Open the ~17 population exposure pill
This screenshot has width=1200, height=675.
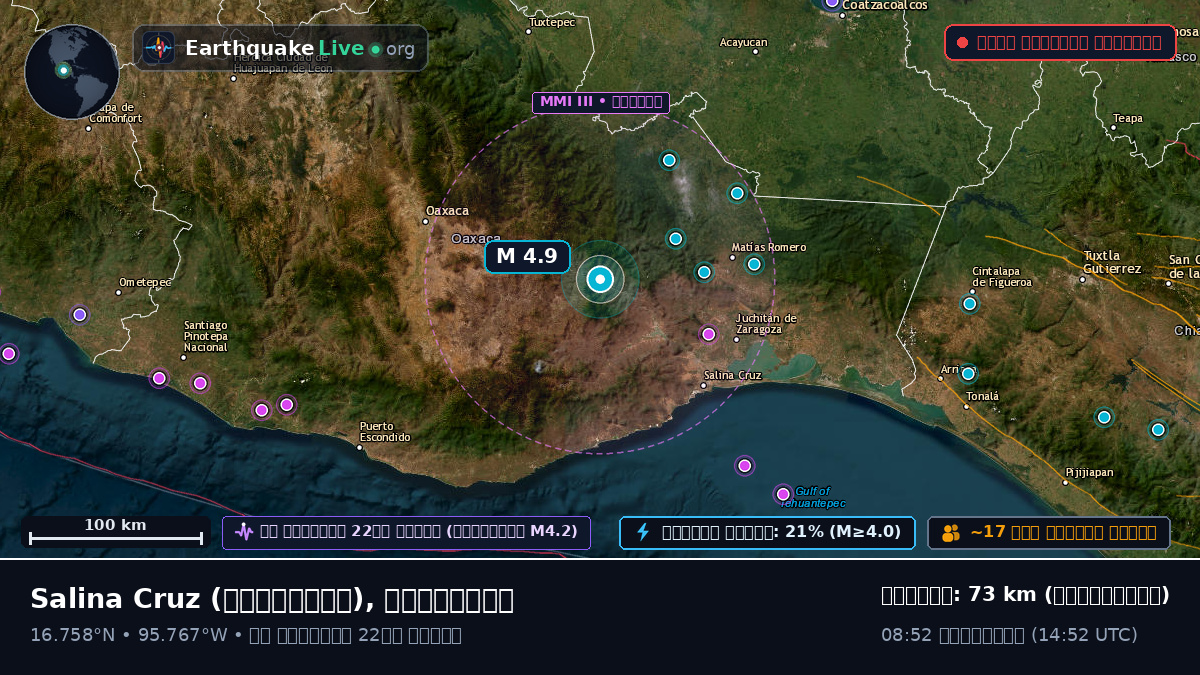coord(1049,533)
